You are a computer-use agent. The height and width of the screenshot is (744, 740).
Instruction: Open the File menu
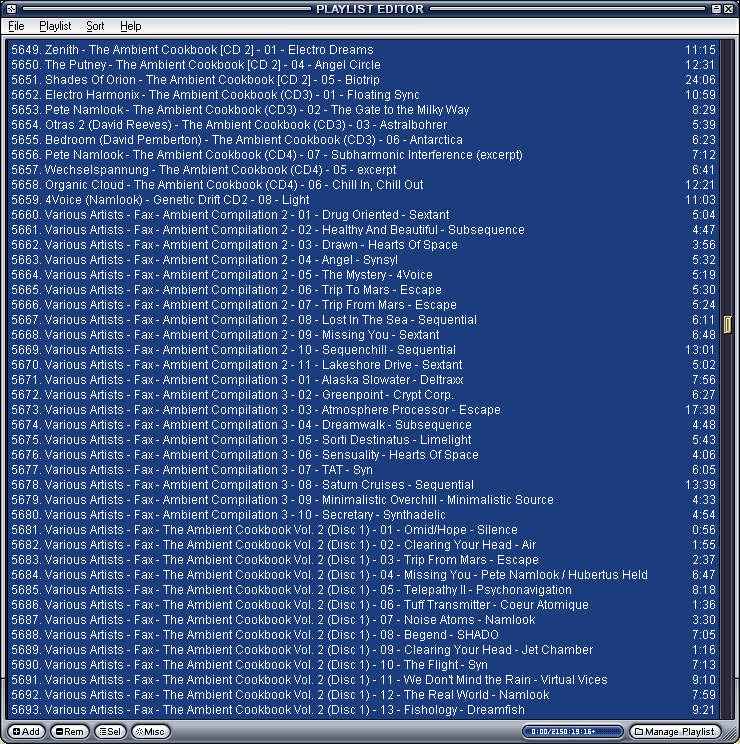coord(16,26)
